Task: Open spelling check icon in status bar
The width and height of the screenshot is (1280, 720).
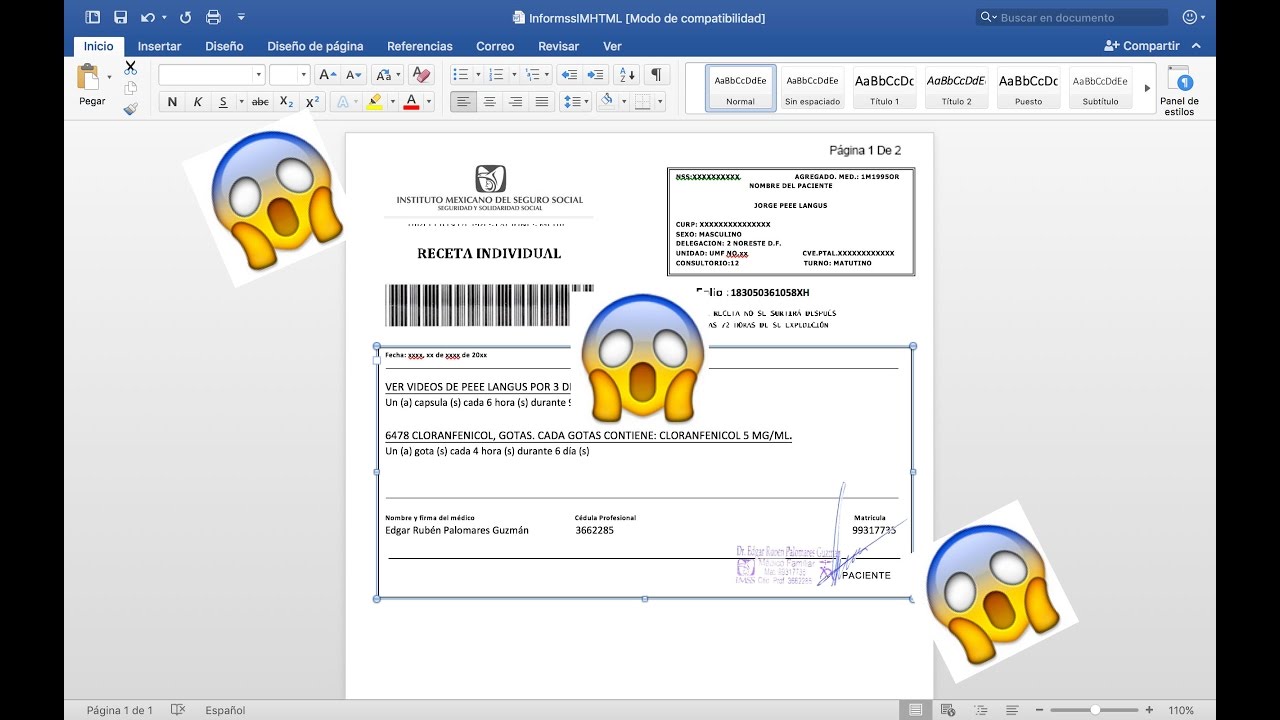Action: tap(178, 710)
